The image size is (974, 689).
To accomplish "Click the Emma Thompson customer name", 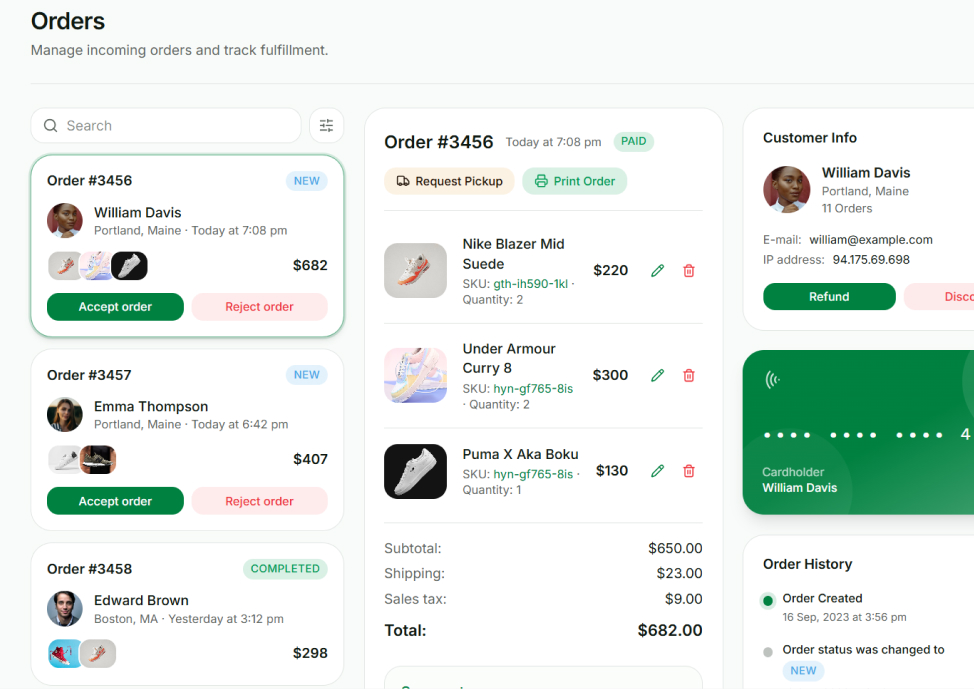I will [x=151, y=406].
